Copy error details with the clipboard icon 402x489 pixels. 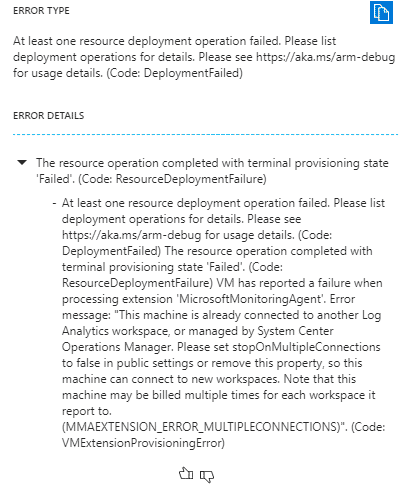pyautogui.click(x=381, y=12)
